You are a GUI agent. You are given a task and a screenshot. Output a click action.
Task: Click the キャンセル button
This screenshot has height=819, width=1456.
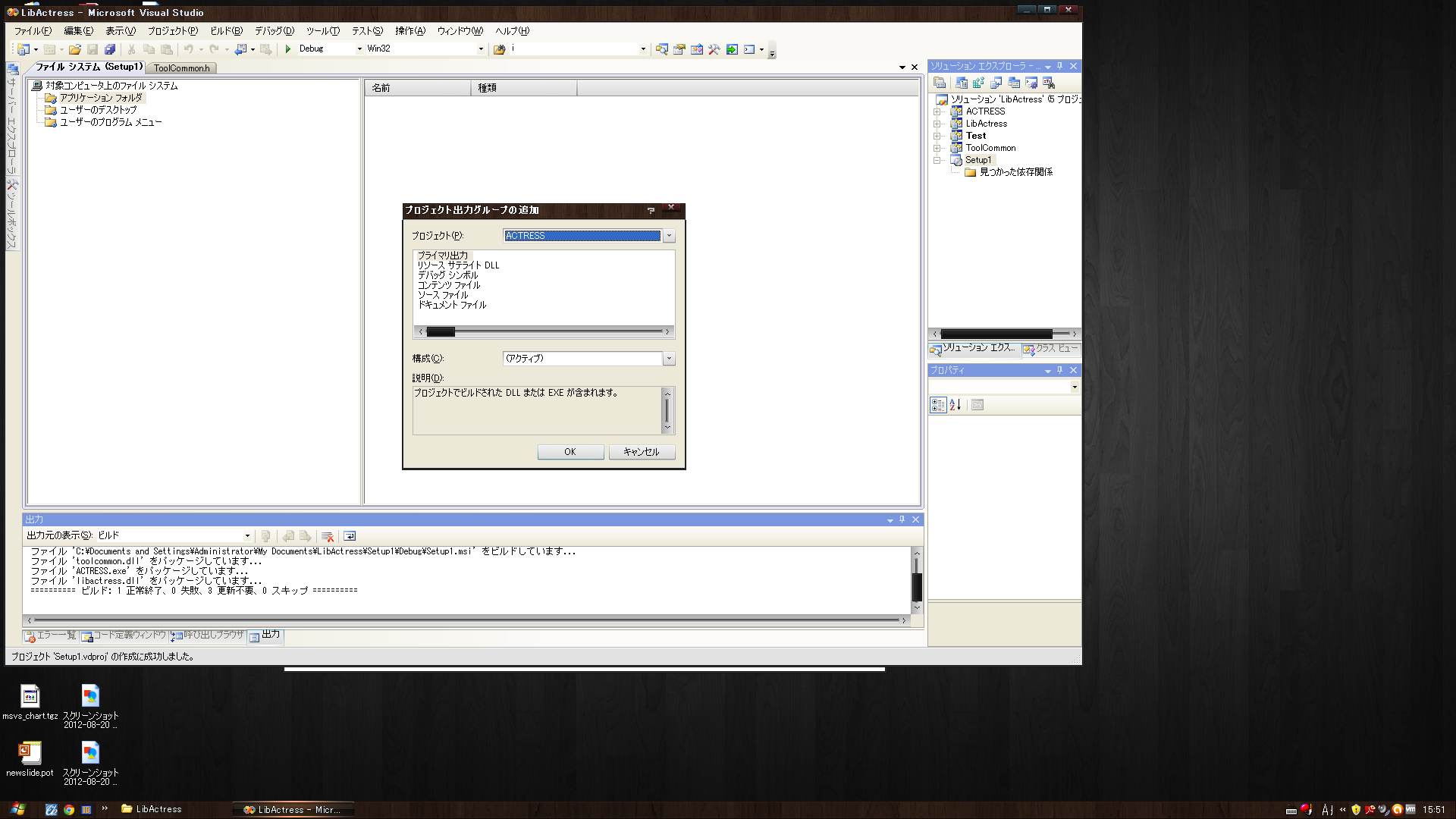(642, 452)
